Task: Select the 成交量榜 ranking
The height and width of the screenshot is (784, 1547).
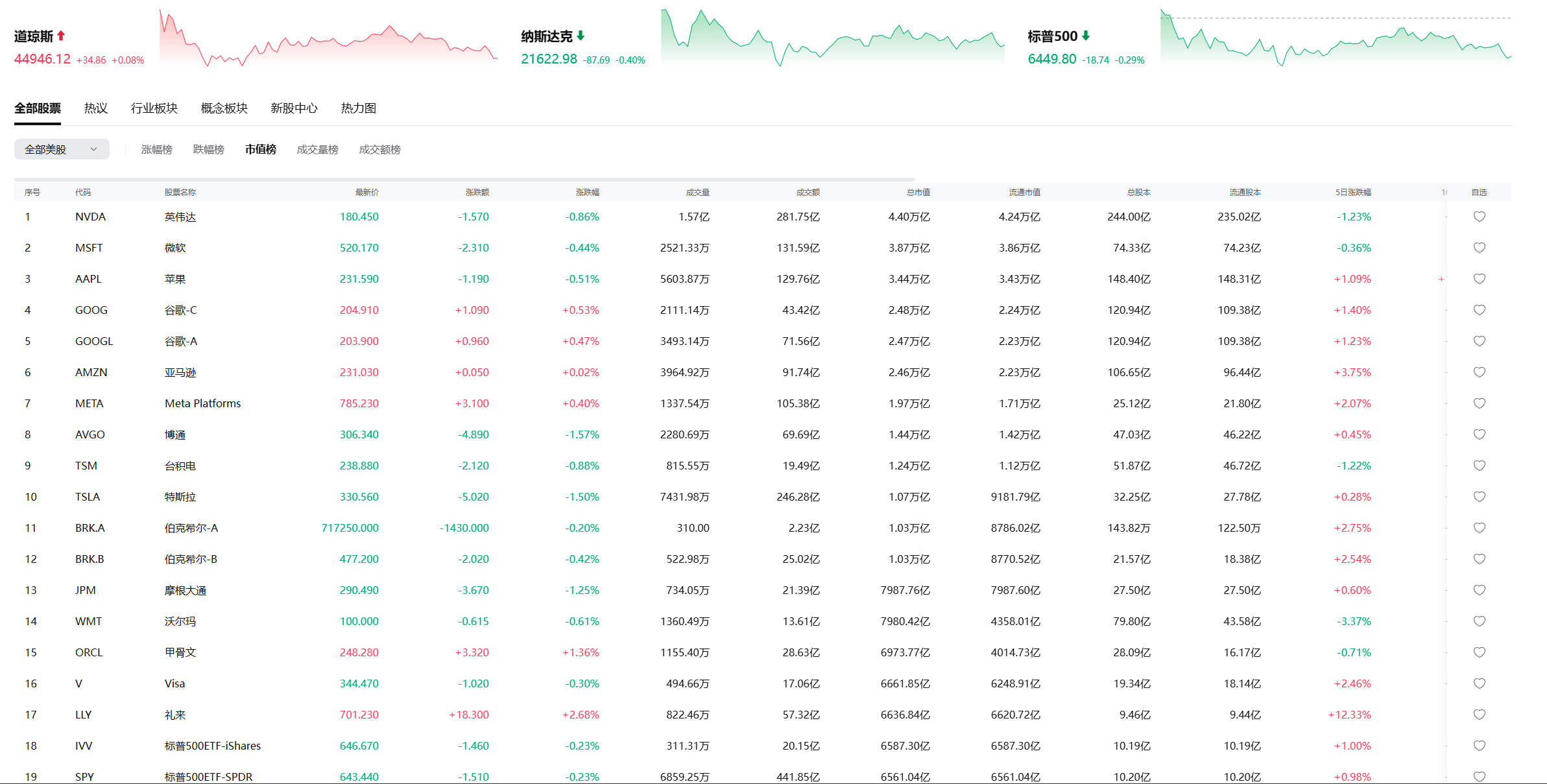Action: (318, 150)
